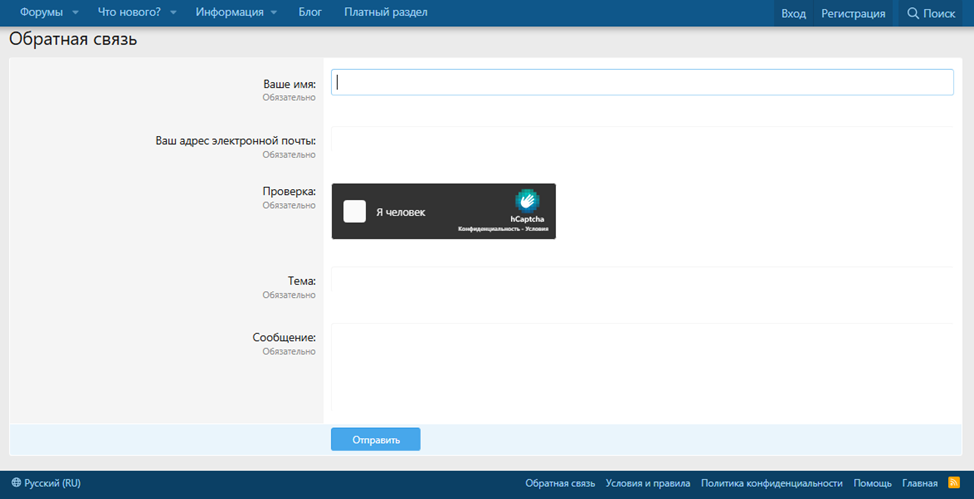This screenshot has width=974, height=499.
Task: Click into the Сообщение message textarea
Action: point(642,367)
